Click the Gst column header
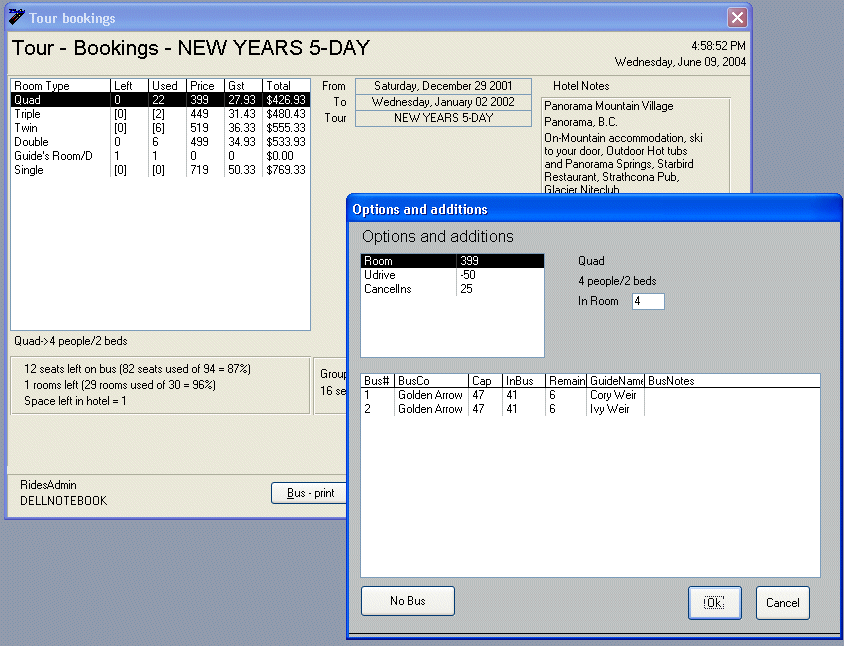 point(243,86)
